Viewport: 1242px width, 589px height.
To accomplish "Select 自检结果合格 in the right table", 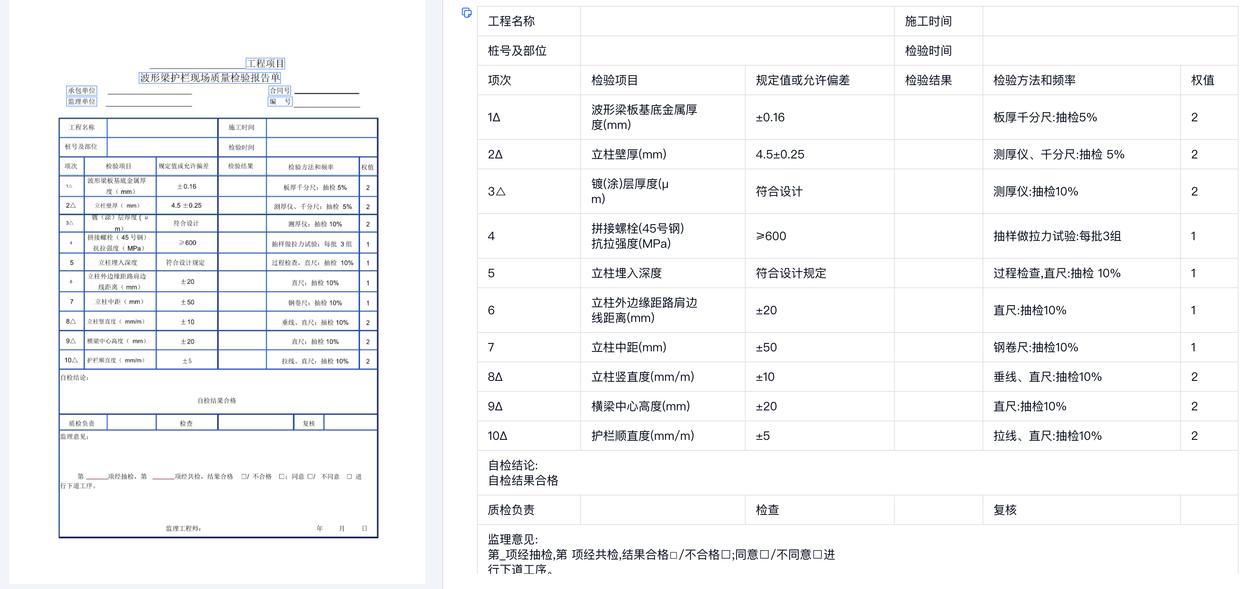I will (523, 480).
